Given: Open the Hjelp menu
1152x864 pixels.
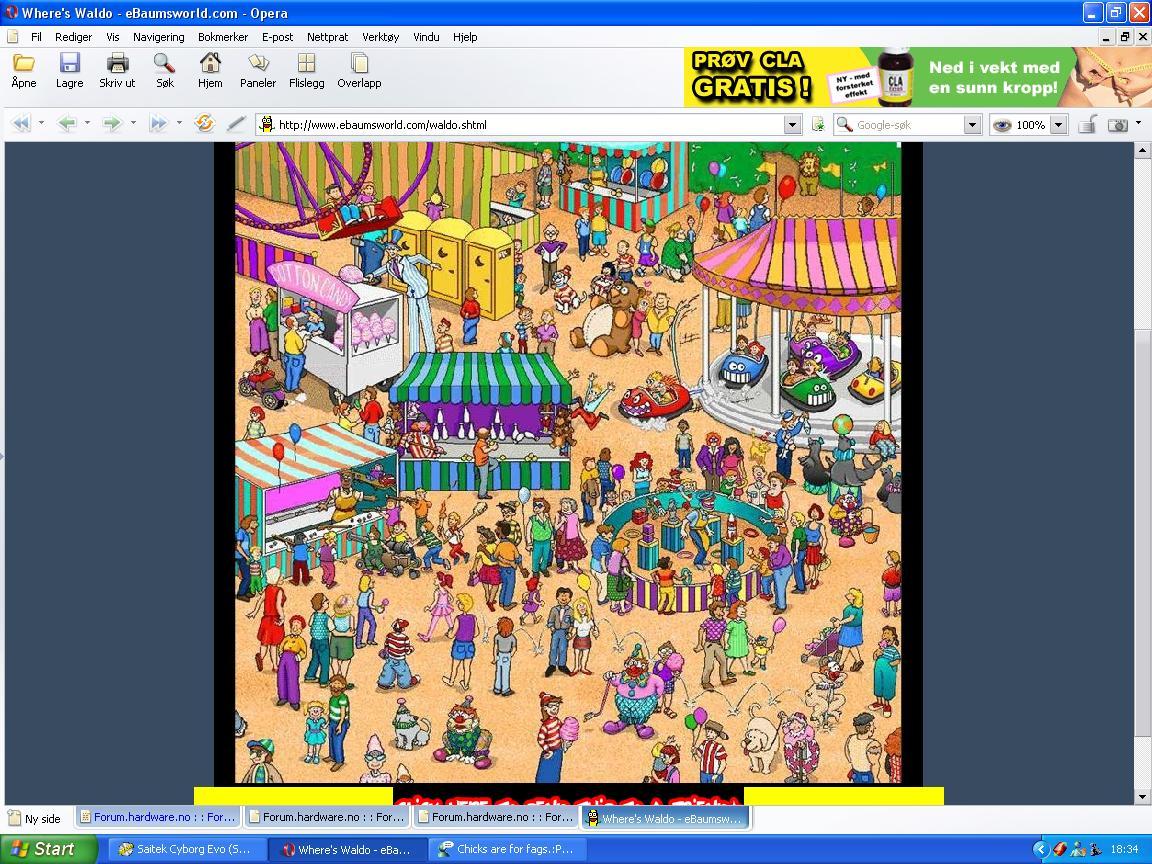Looking at the screenshot, I should (465, 37).
